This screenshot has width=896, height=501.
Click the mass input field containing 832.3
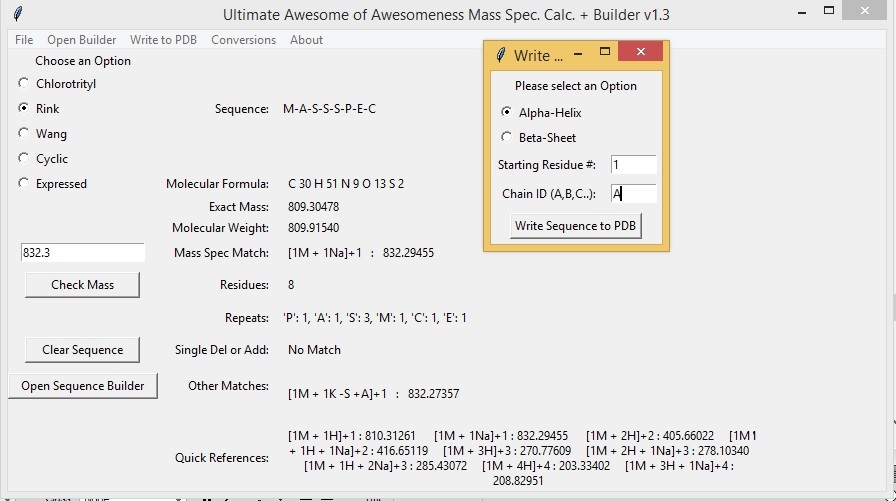(82, 253)
